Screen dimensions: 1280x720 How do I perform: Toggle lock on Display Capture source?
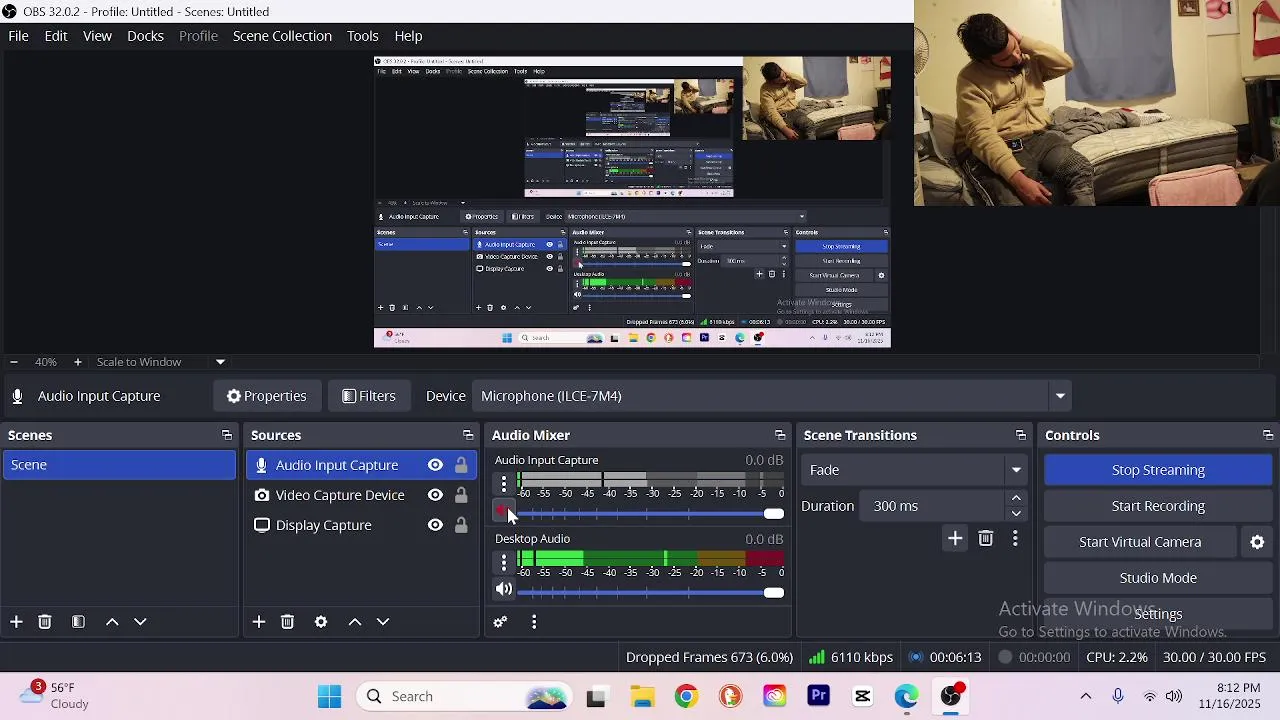pyautogui.click(x=461, y=525)
